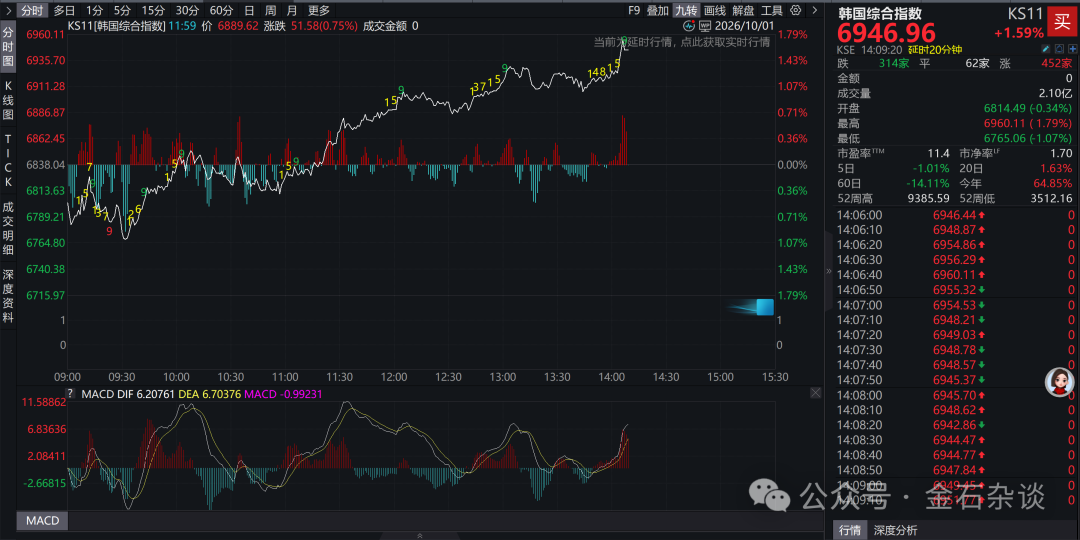This screenshot has width=1080, height=540.
Task: Click the pencil edit icon under the price change
Action: (x=1046, y=50)
